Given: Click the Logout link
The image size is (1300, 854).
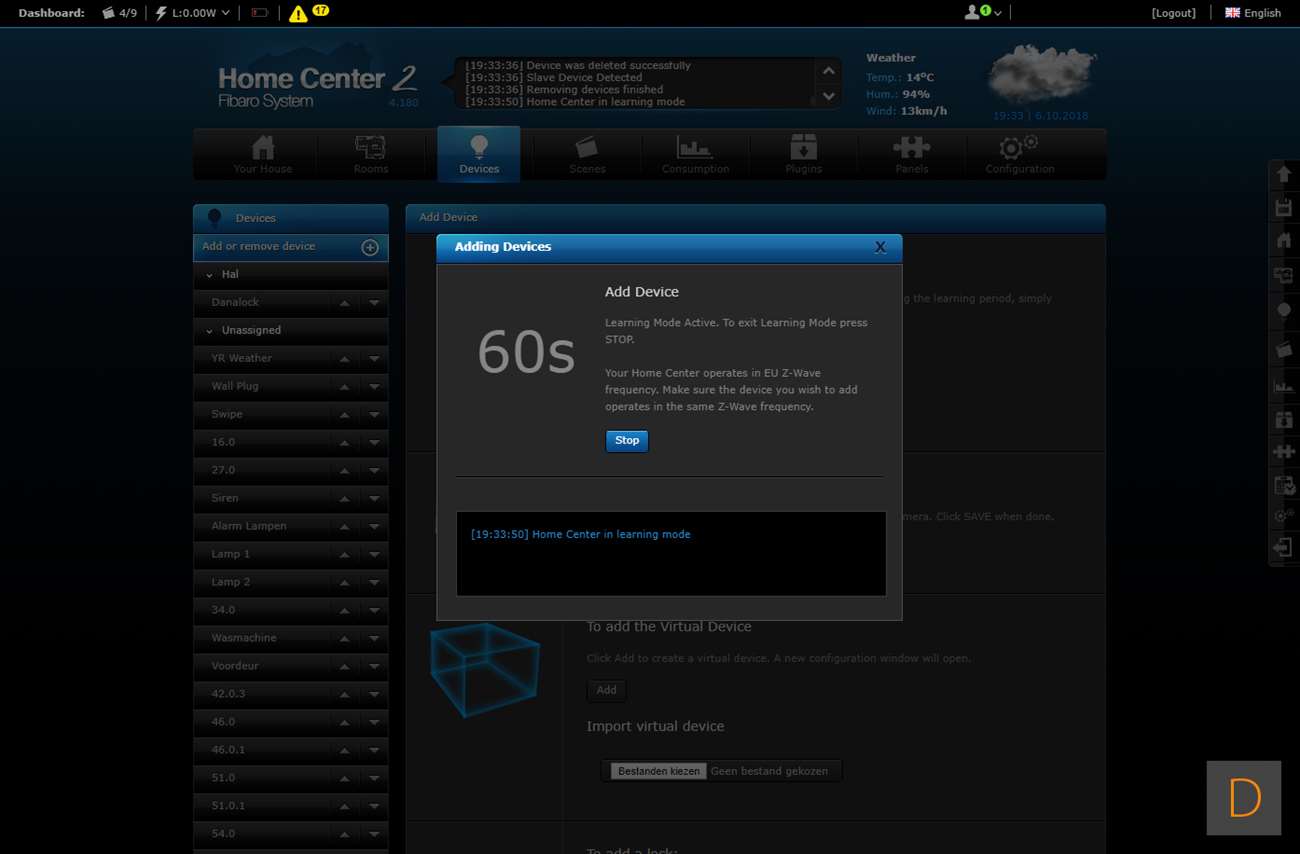Looking at the screenshot, I should coord(1173,13).
